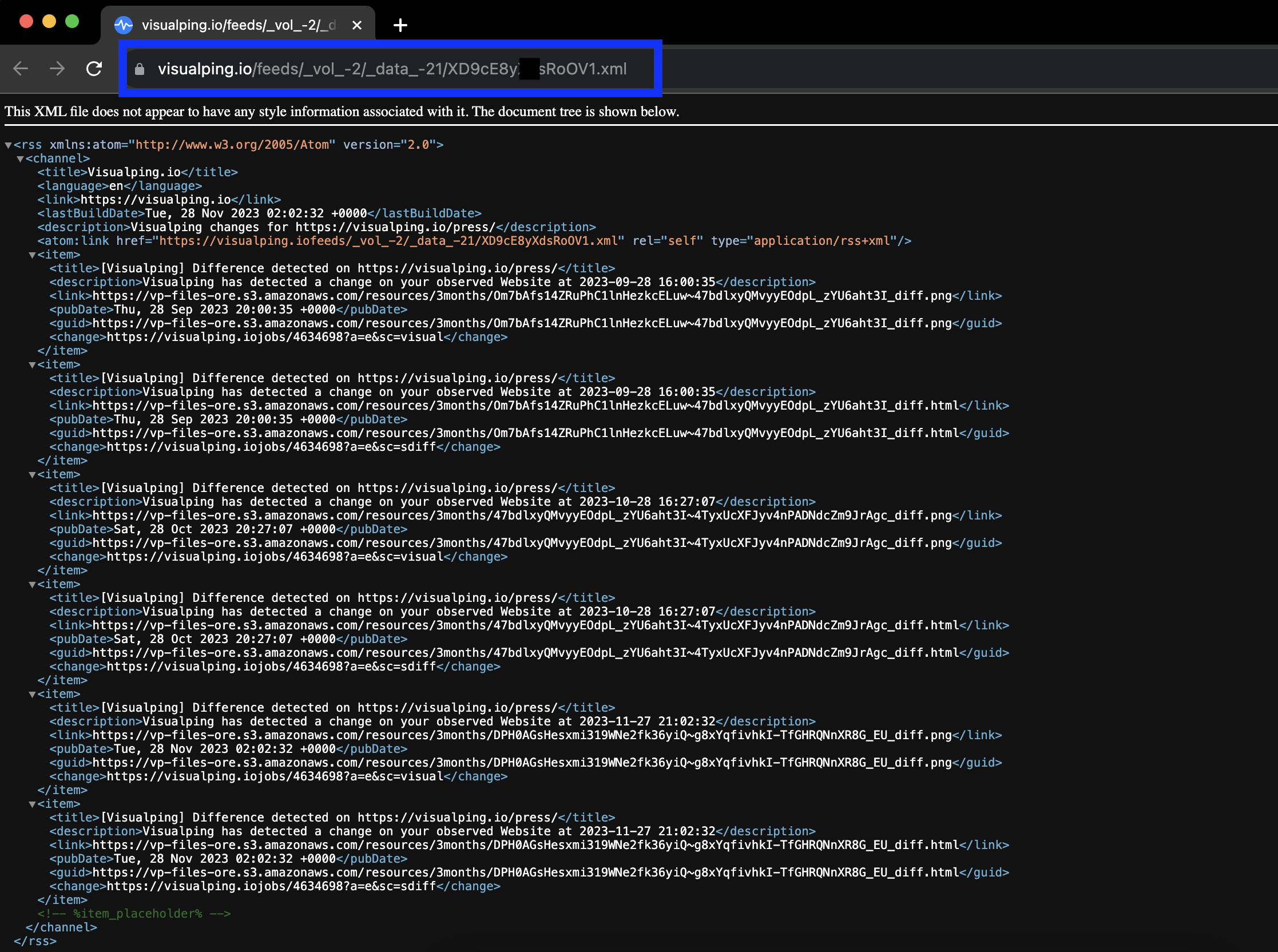Click the link text https://visualping.io

tap(156, 200)
